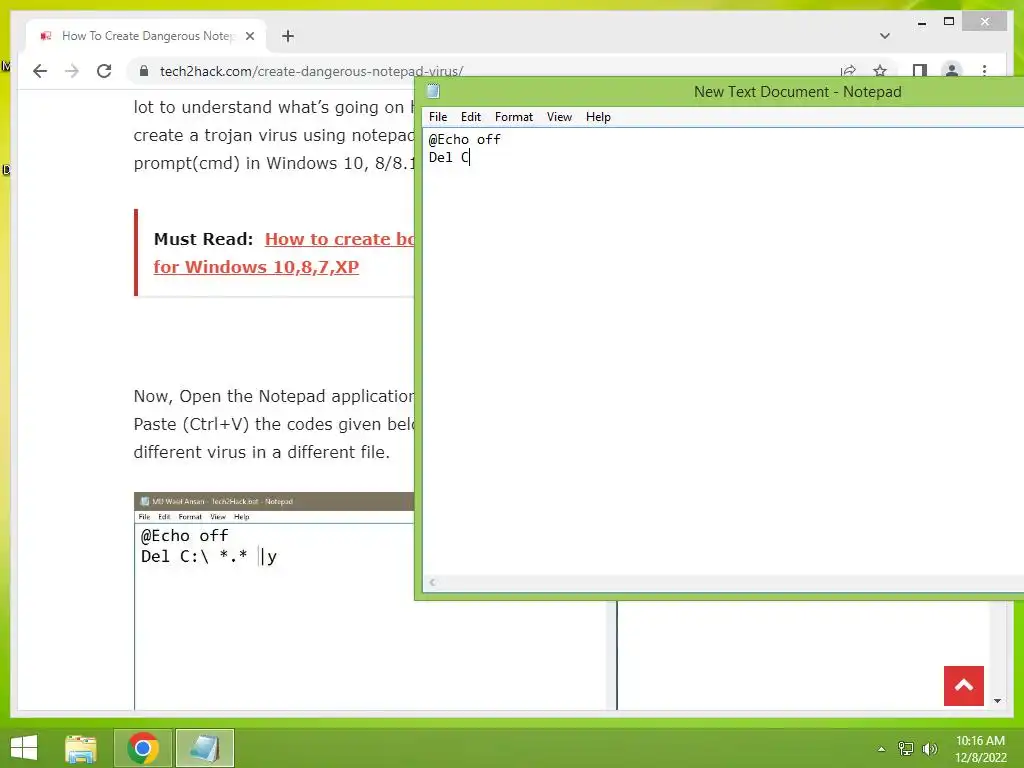Open a new Chrome tab with the plus button
Viewport: 1024px width, 768px height.
288,37
